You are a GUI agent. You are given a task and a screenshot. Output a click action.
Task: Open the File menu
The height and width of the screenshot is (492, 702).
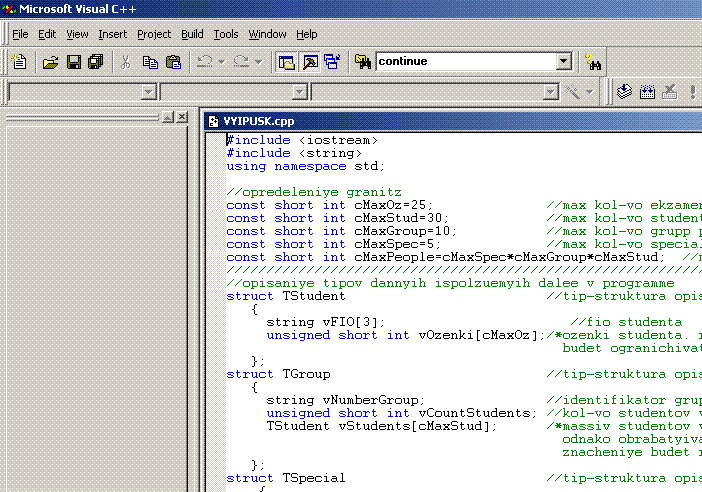[20, 34]
